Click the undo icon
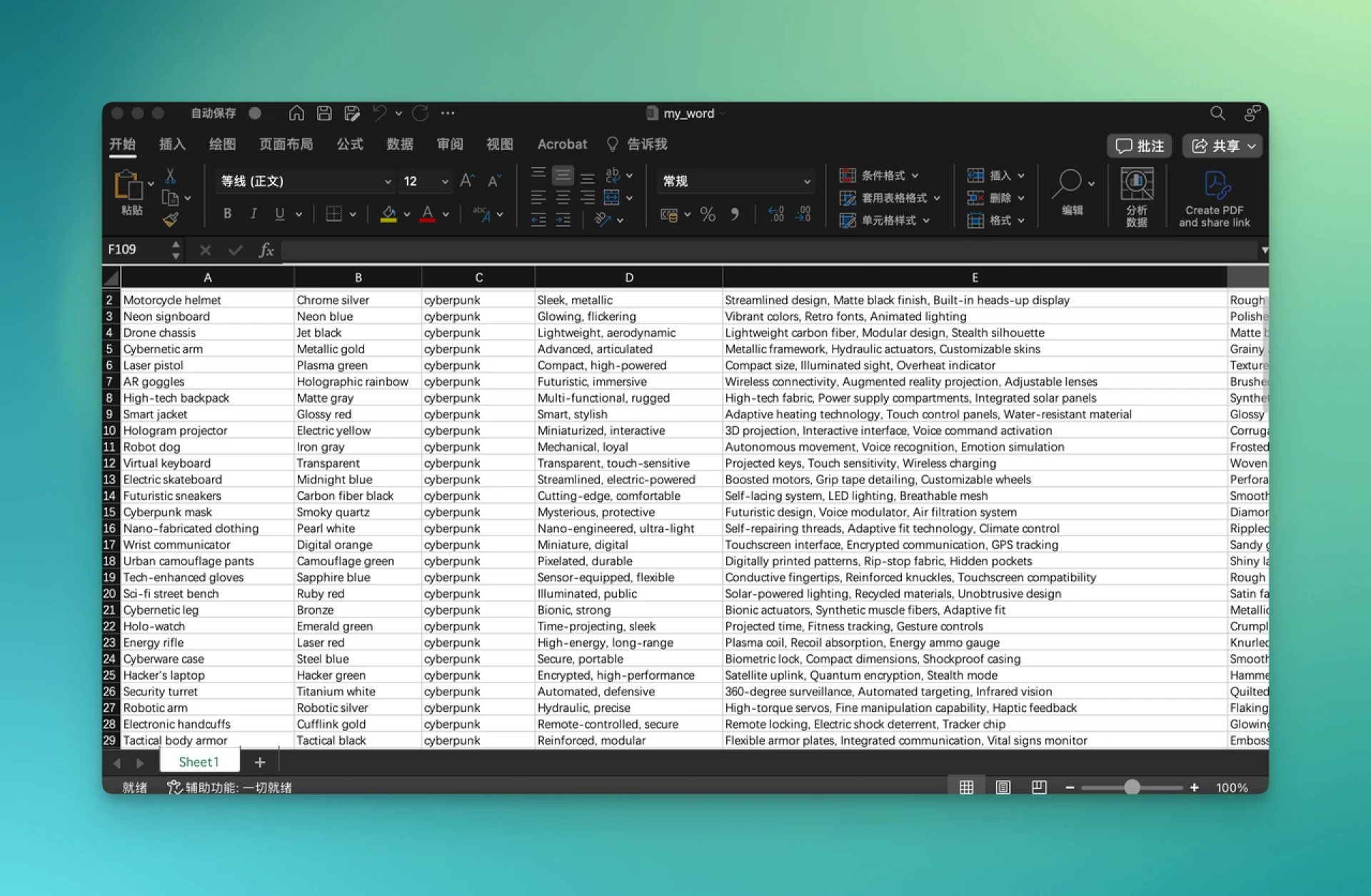Screen dimensions: 1371x896 coord(379,113)
